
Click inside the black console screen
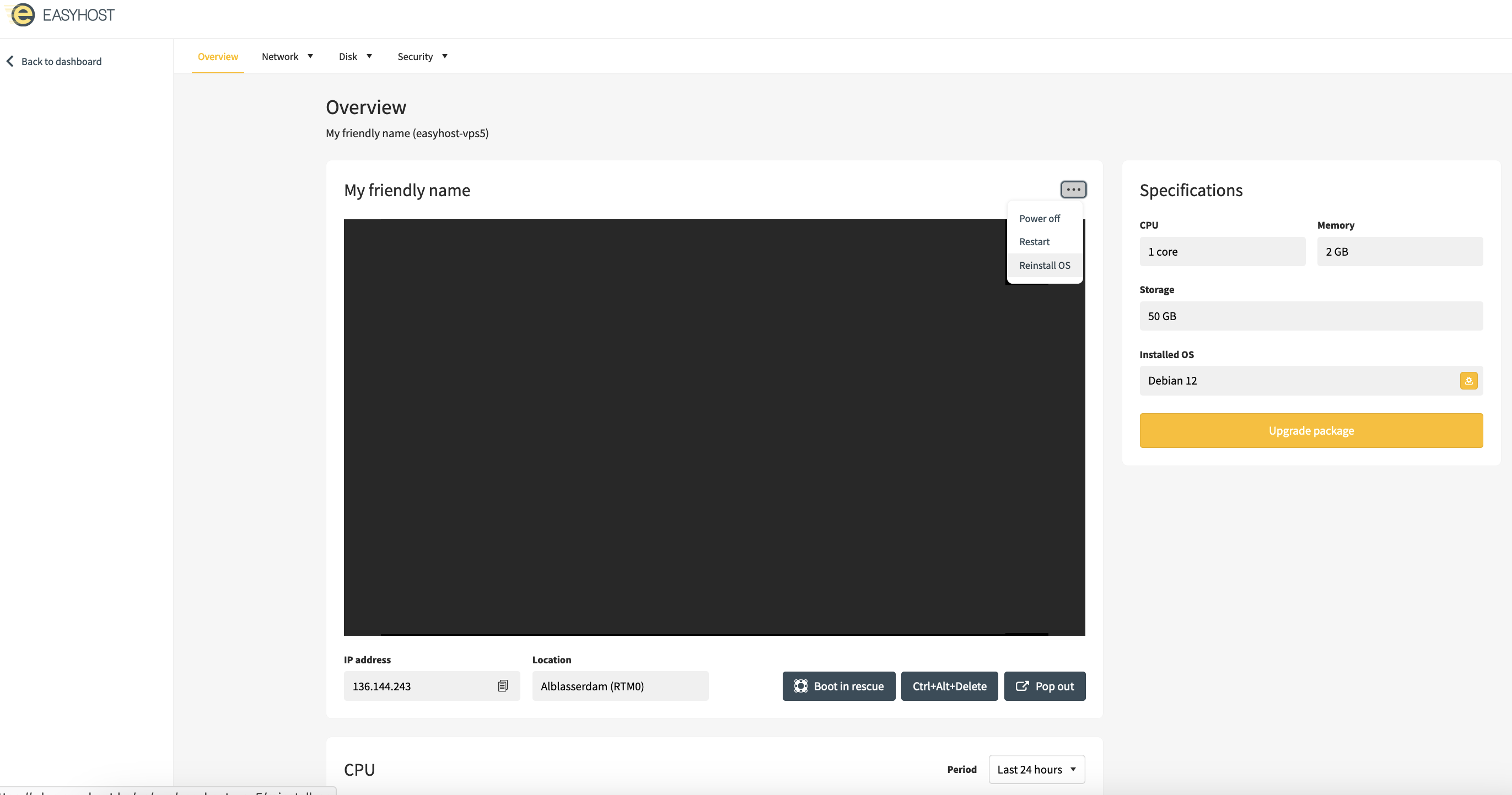675,428
